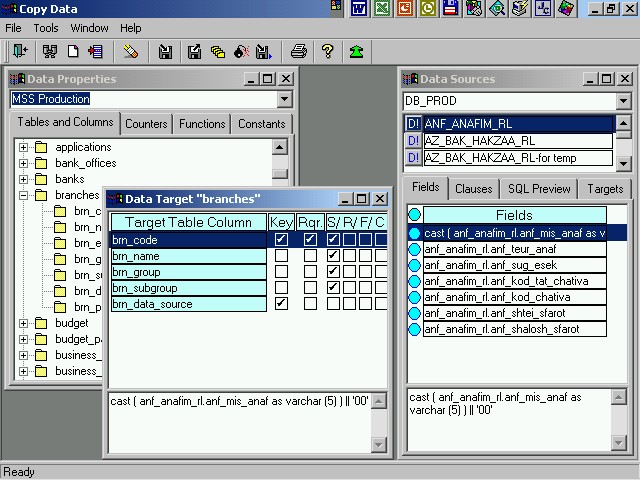Switch to the SQL Preview tab
The image size is (640, 480).
tap(539, 188)
